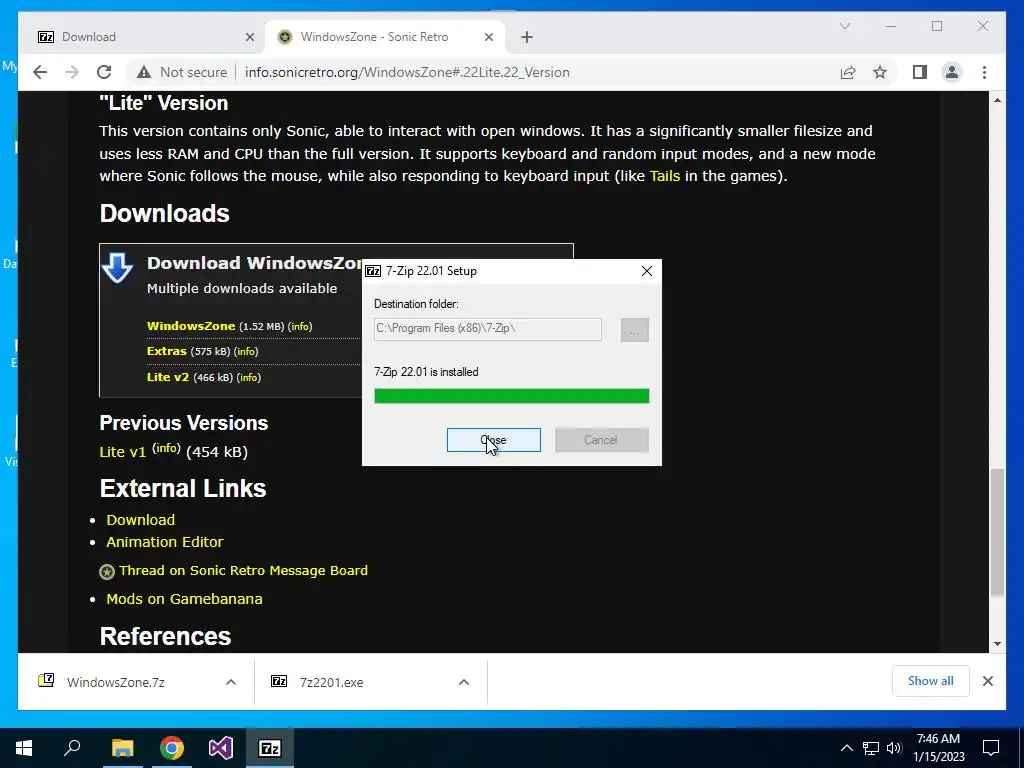
Task: Click the Close button in 7-Zip Setup
Action: 493,440
